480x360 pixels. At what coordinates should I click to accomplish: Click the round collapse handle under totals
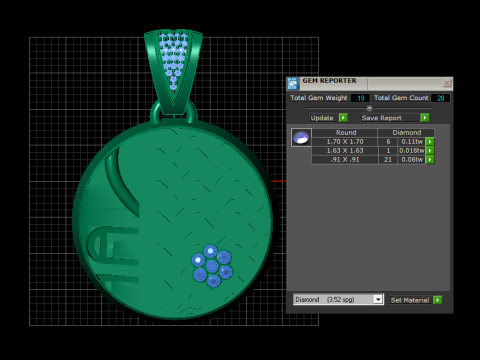pos(369,108)
